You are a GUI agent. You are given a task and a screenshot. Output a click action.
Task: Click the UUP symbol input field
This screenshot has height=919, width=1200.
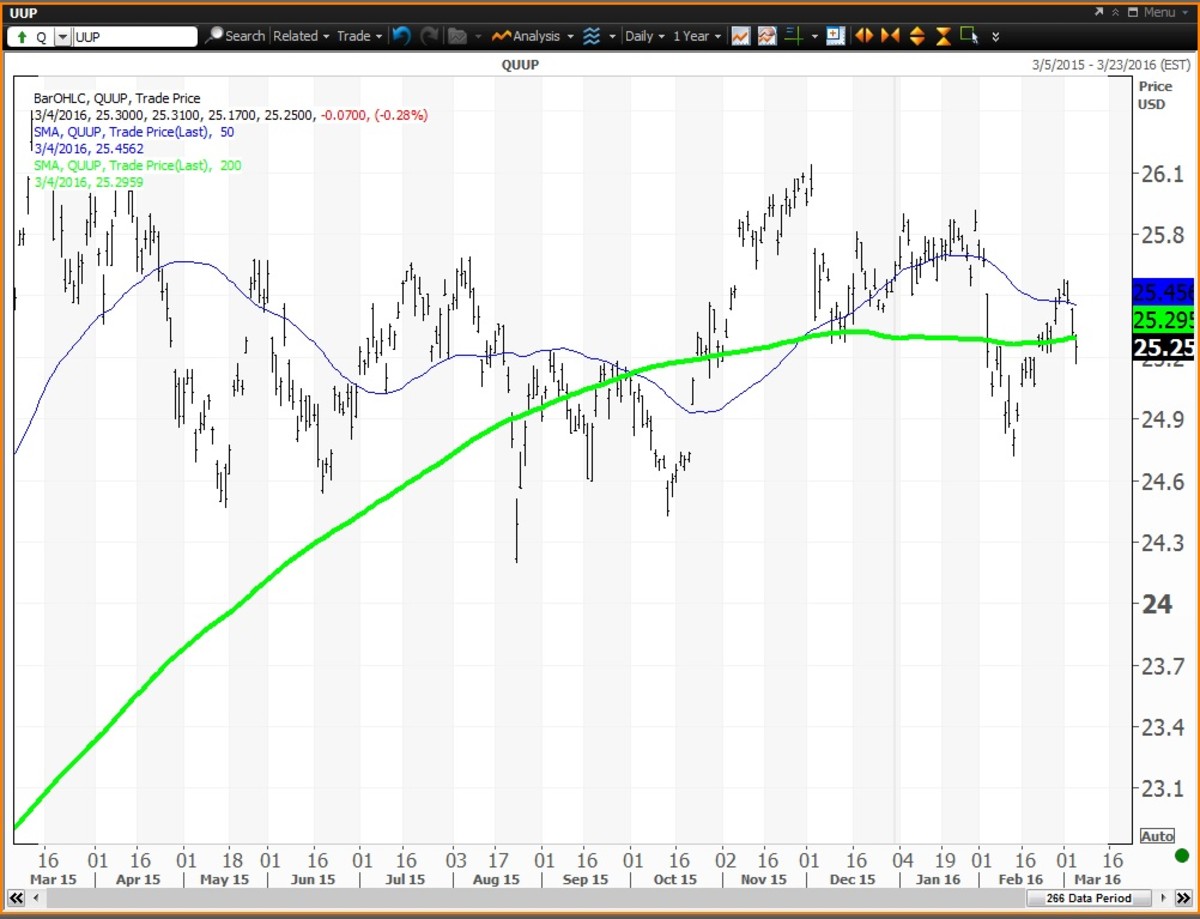point(135,37)
